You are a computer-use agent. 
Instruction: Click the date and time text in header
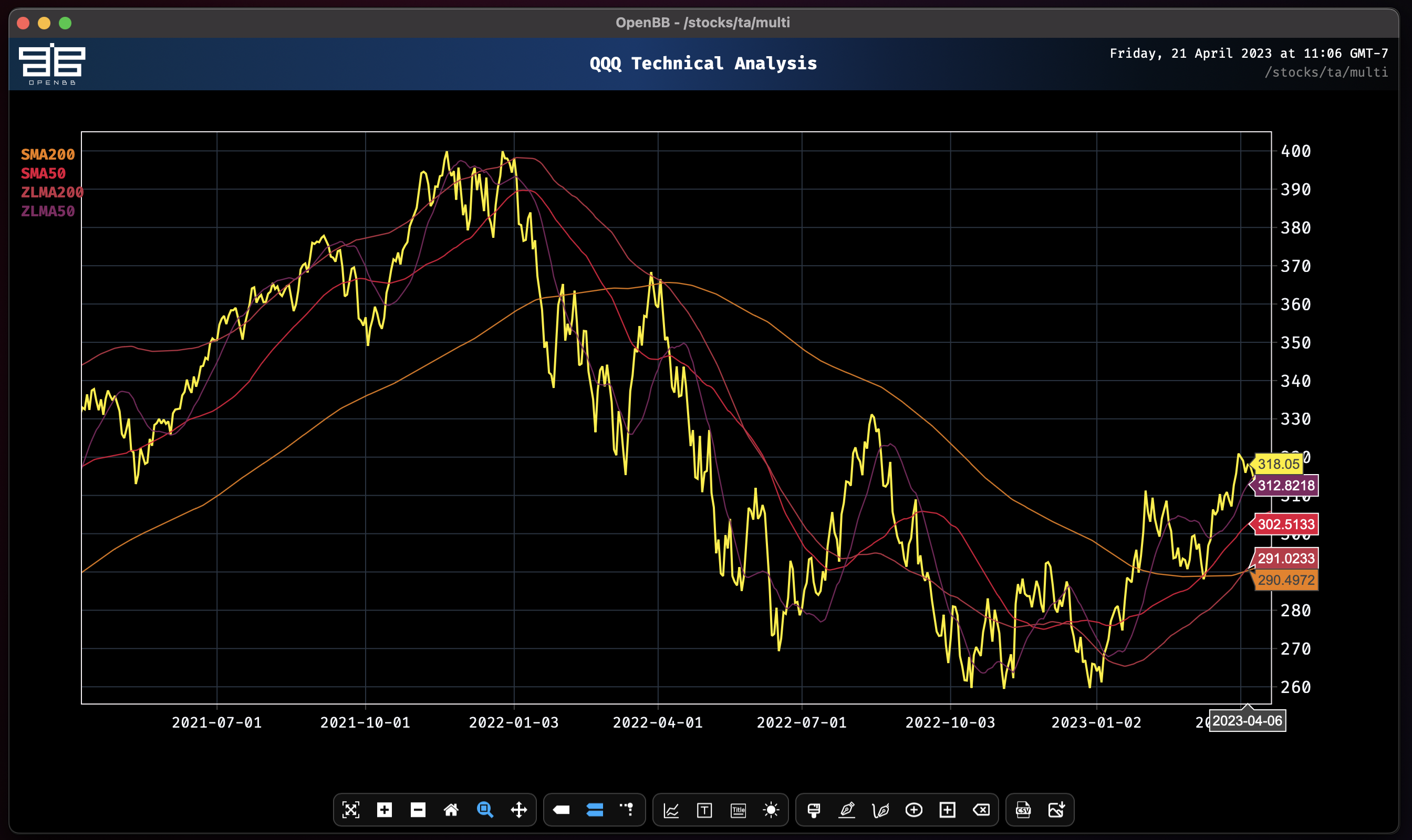point(1248,53)
